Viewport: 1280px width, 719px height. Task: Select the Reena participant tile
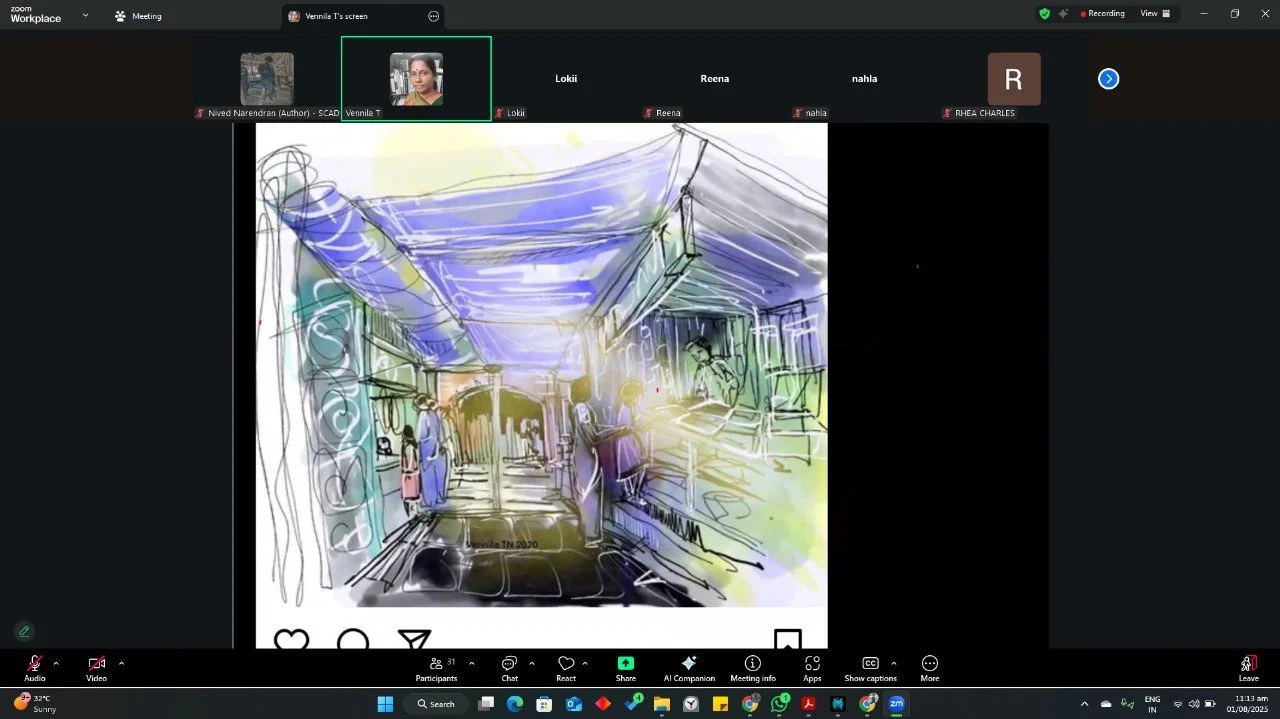click(x=715, y=79)
